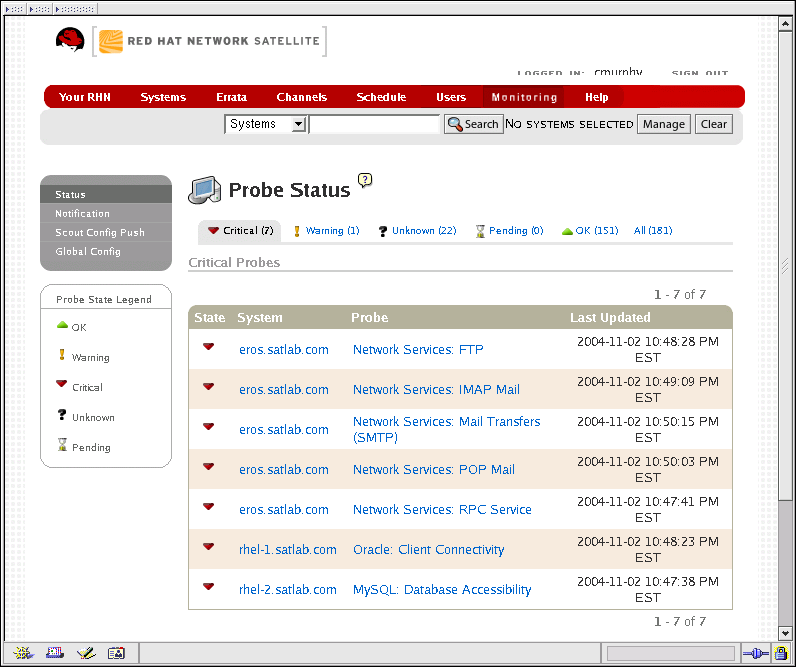Screen dimensions: 796x667
Task: Click the critical state icon for Oracle row
Action: [208, 546]
